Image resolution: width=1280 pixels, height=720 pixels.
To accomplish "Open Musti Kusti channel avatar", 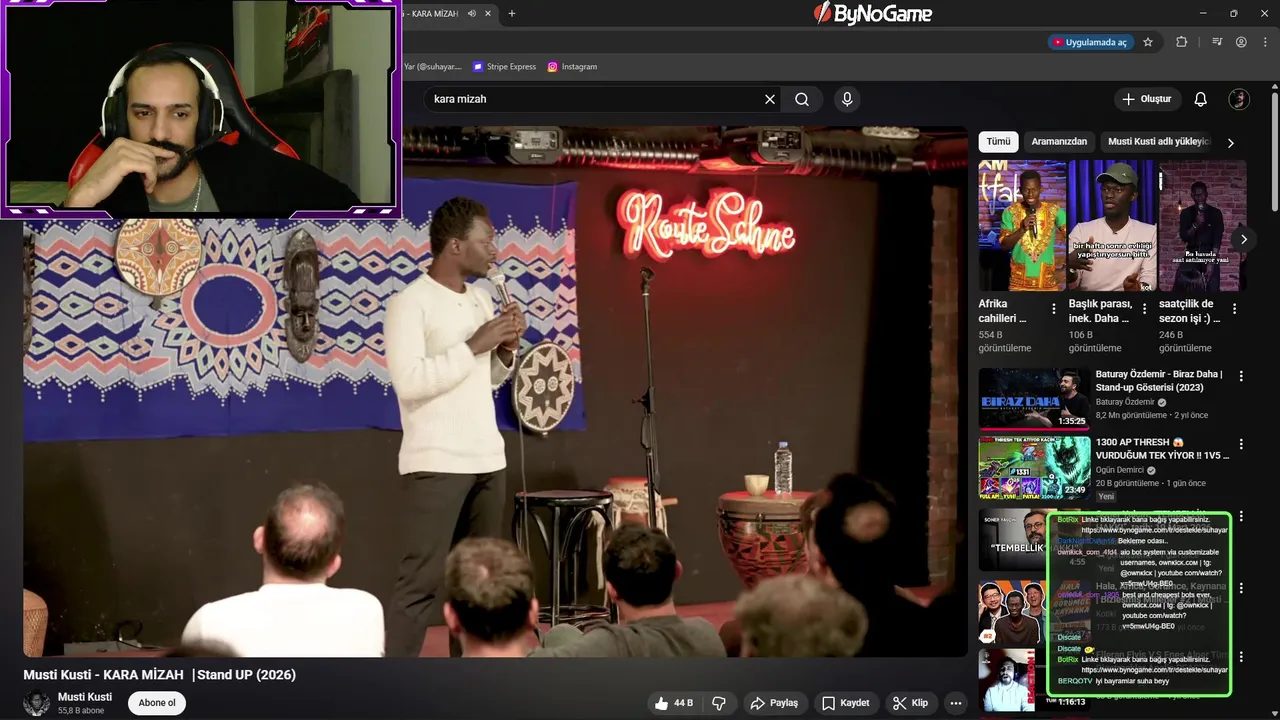I will coord(37,703).
